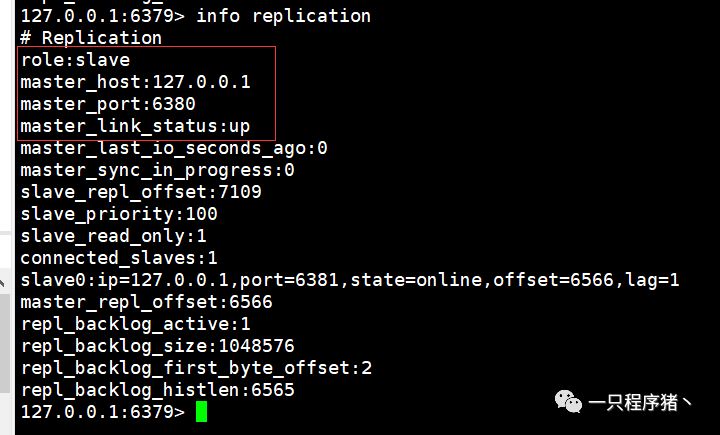Click the WeChat logo in the watermark

[569, 401]
